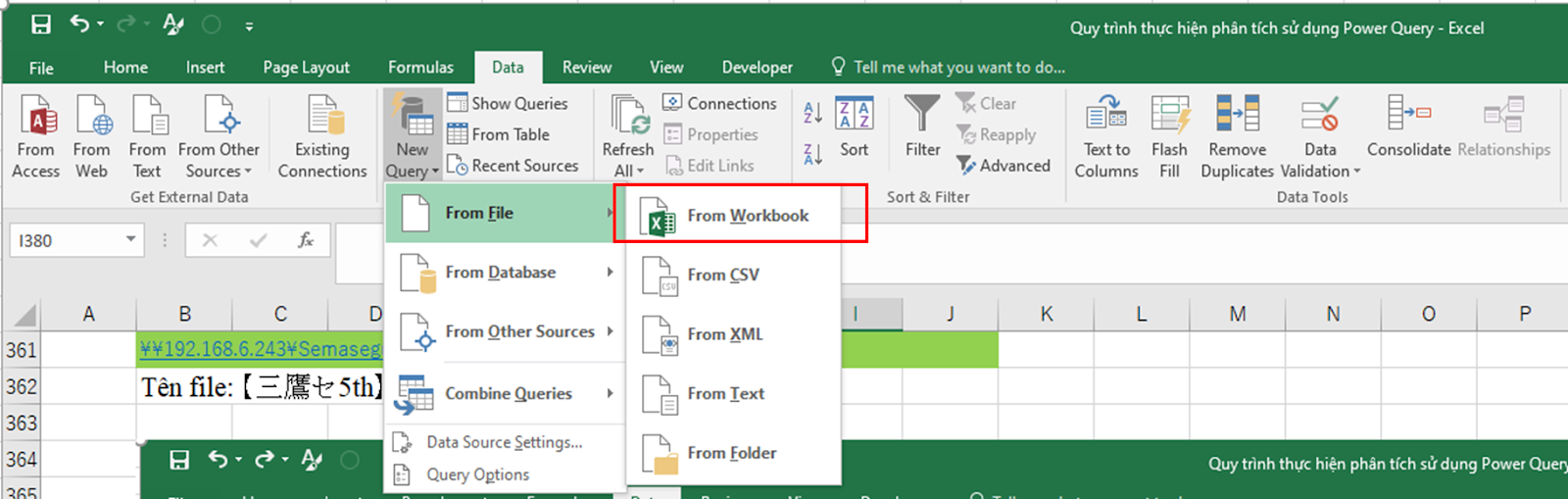Click Reapply filter option
Image resolution: width=1568 pixels, height=499 pixels.
click(x=997, y=134)
